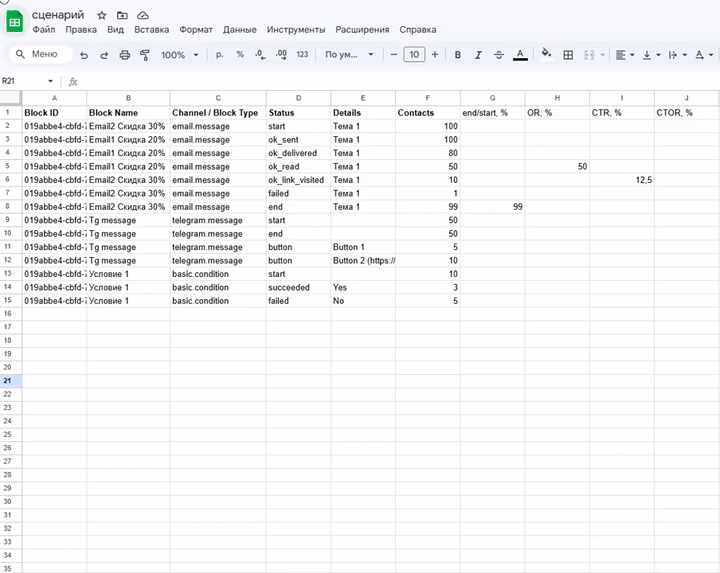Click the undo arrow in toolbar
This screenshot has height=573, width=720.
[84, 55]
